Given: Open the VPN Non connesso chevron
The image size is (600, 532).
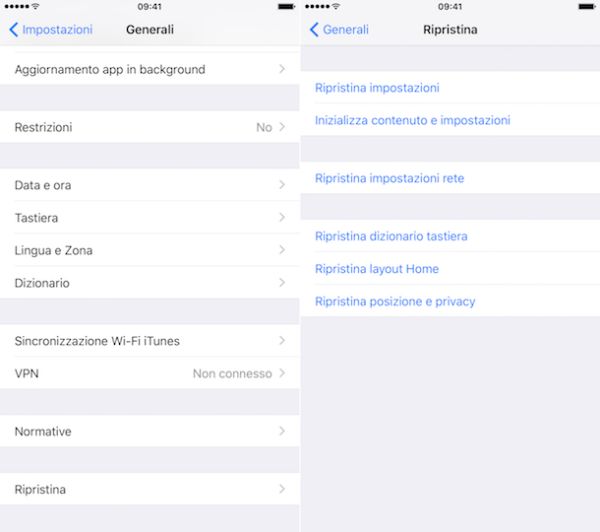Looking at the screenshot, I should pos(282,373).
